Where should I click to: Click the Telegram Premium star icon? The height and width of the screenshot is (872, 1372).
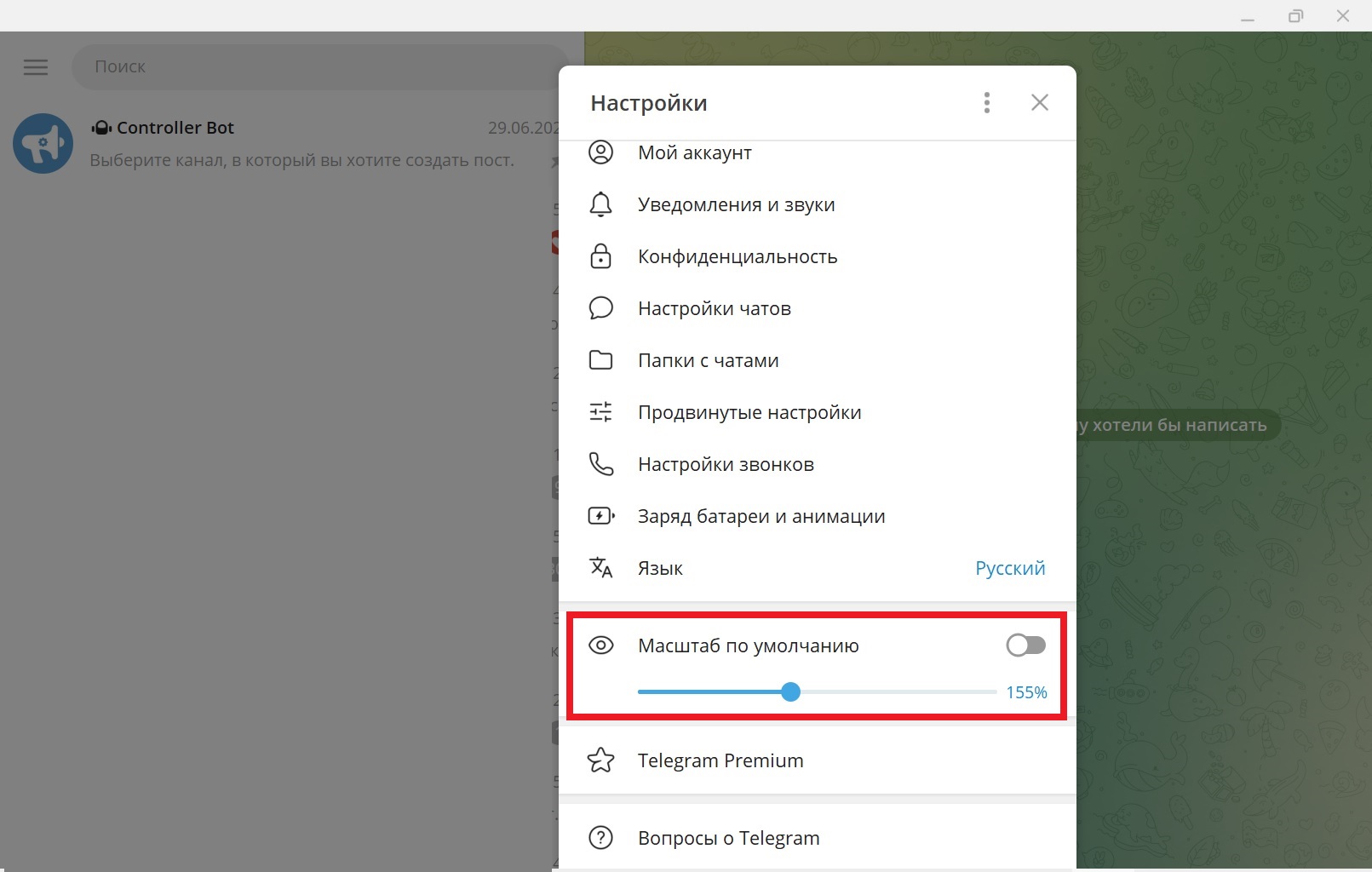point(601,760)
